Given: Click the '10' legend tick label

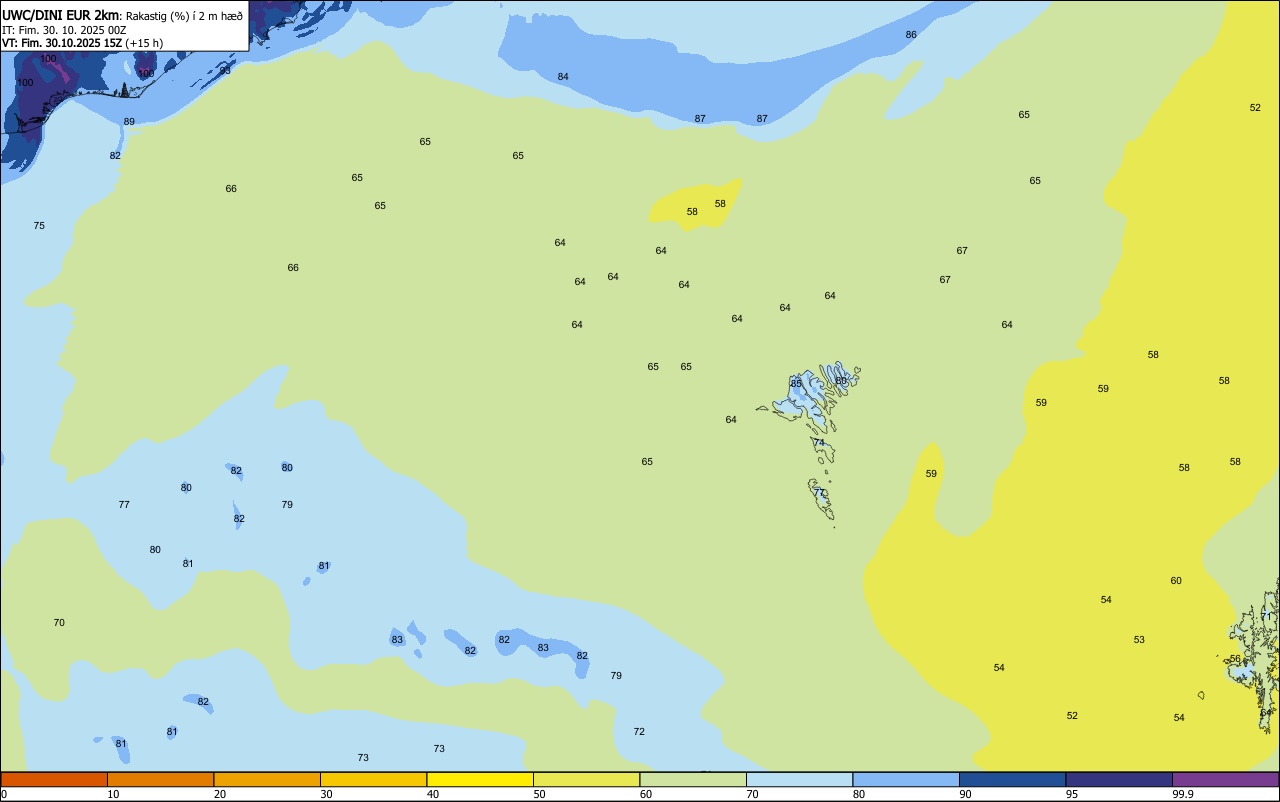Looking at the screenshot, I should point(114,794).
